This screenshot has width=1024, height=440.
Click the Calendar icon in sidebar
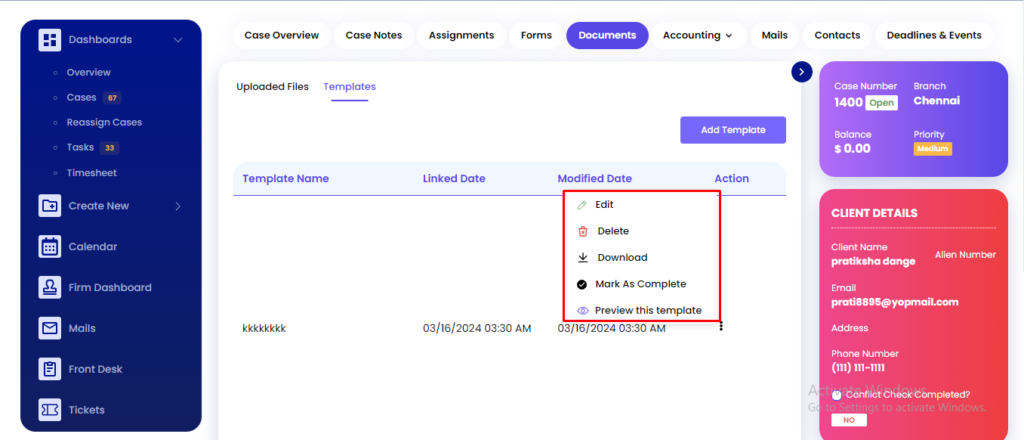pos(50,247)
